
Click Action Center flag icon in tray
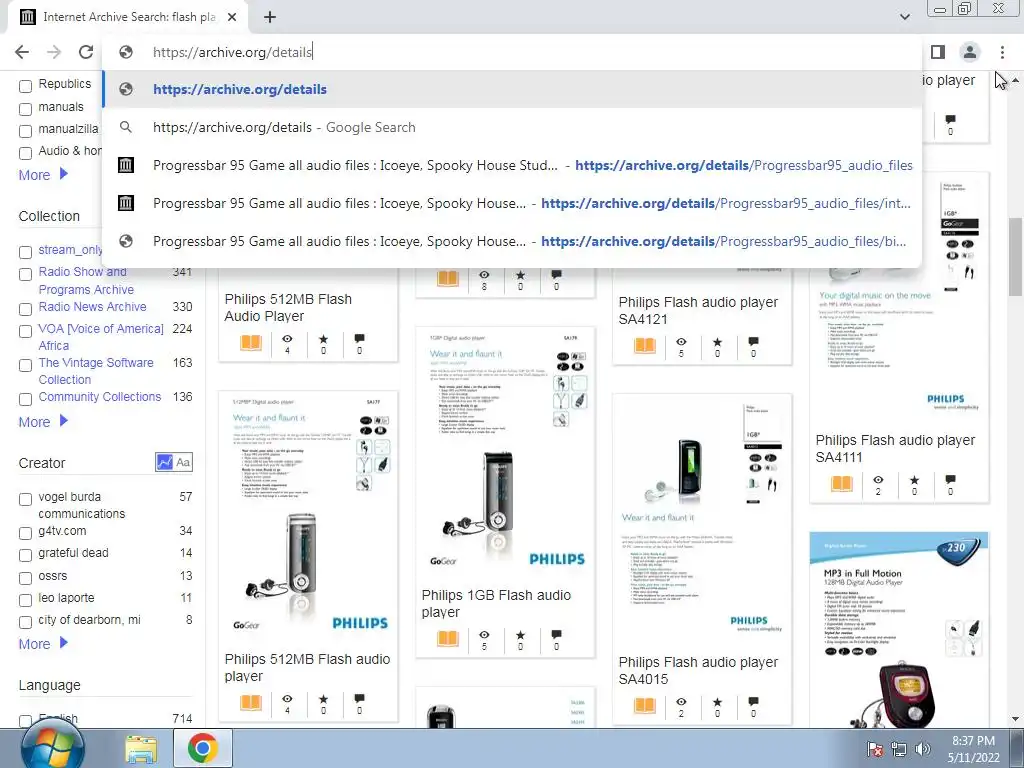click(874, 749)
